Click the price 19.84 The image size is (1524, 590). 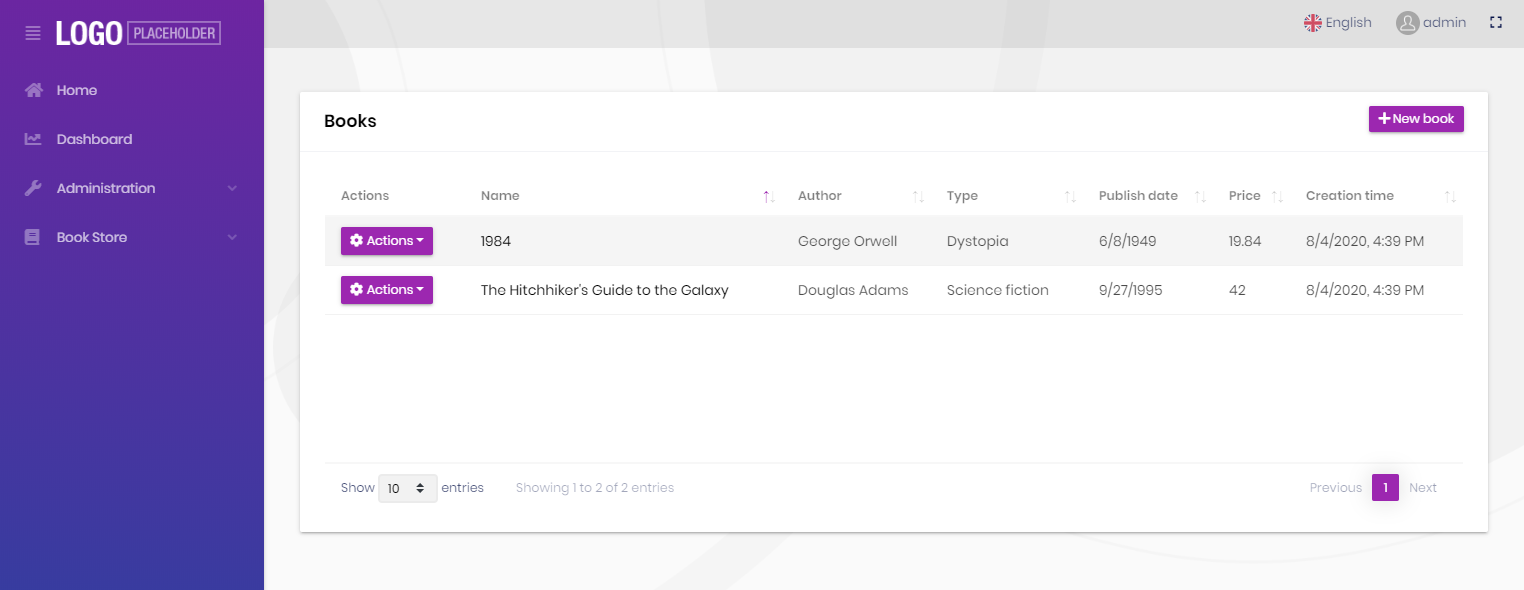(1245, 241)
